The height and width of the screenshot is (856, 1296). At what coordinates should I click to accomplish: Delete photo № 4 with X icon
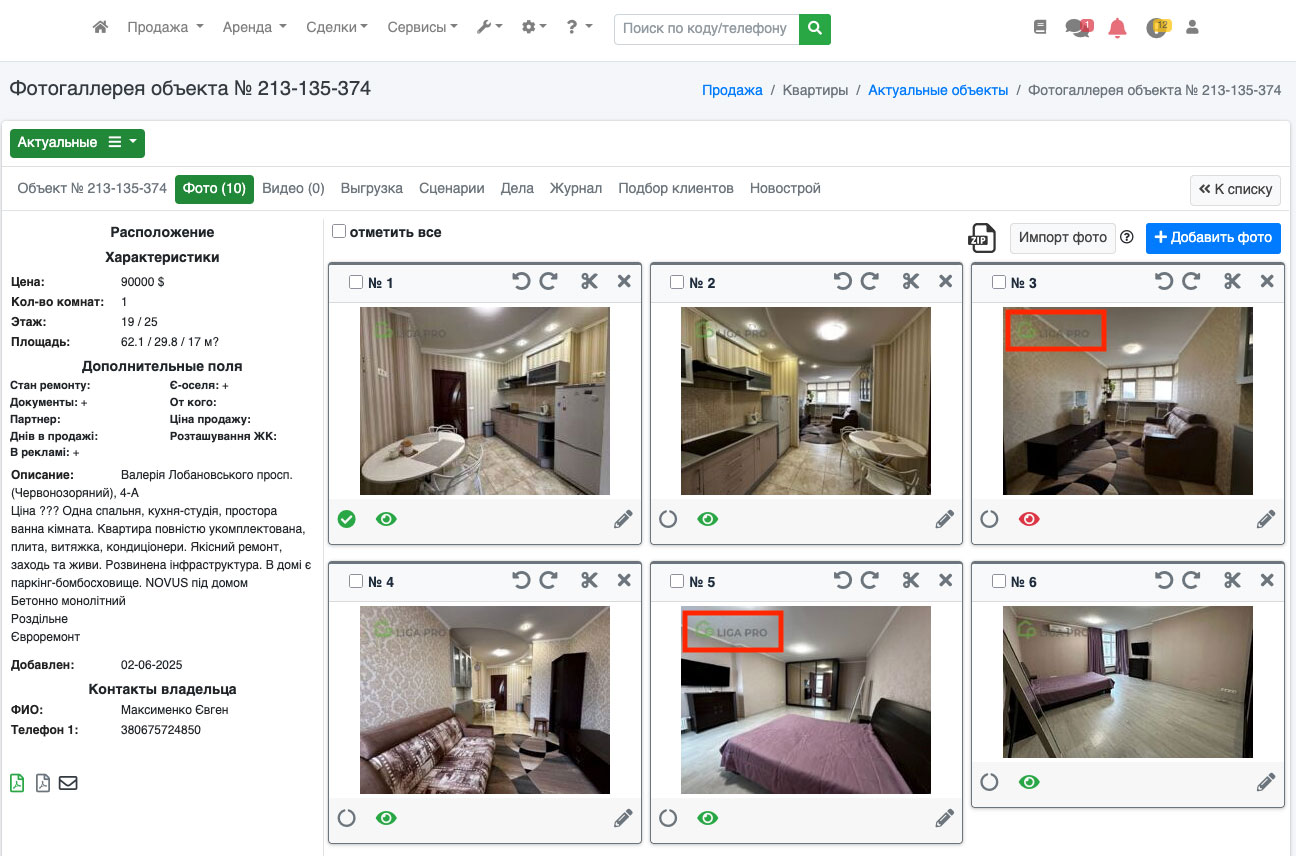click(x=624, y=581)
